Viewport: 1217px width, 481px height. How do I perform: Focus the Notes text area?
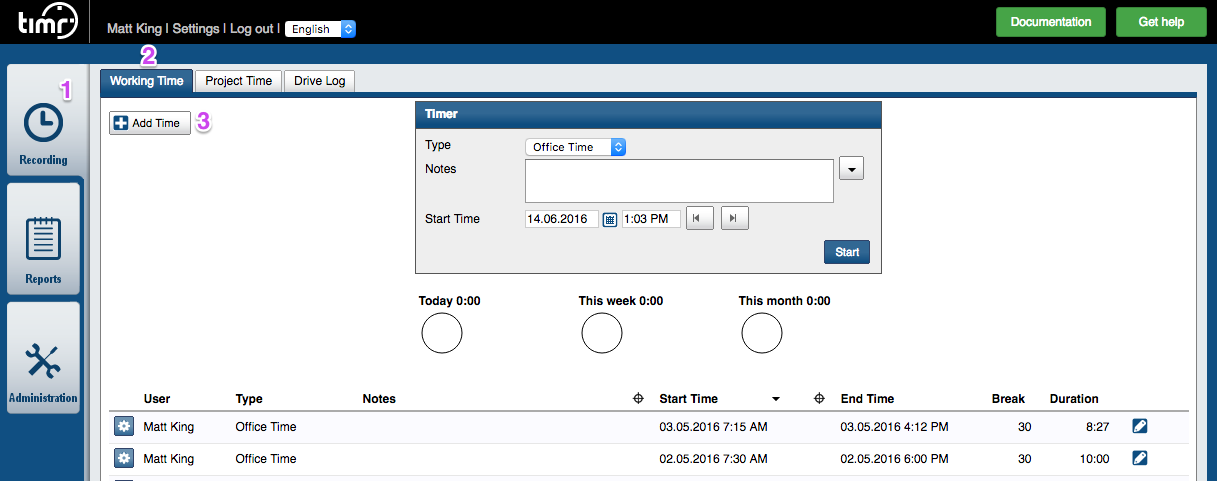(x=680, y=181)
